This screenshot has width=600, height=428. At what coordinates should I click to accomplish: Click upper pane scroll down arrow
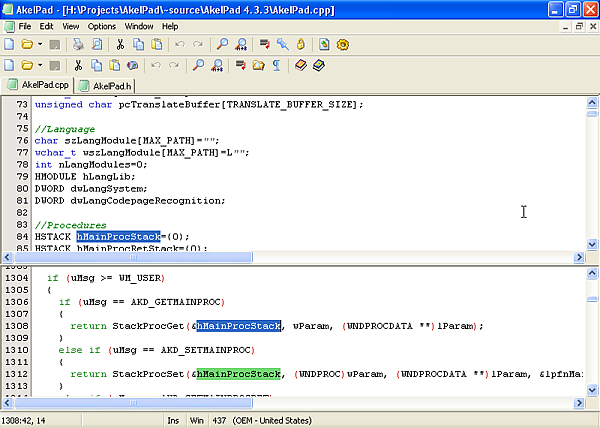pos(592,244)
